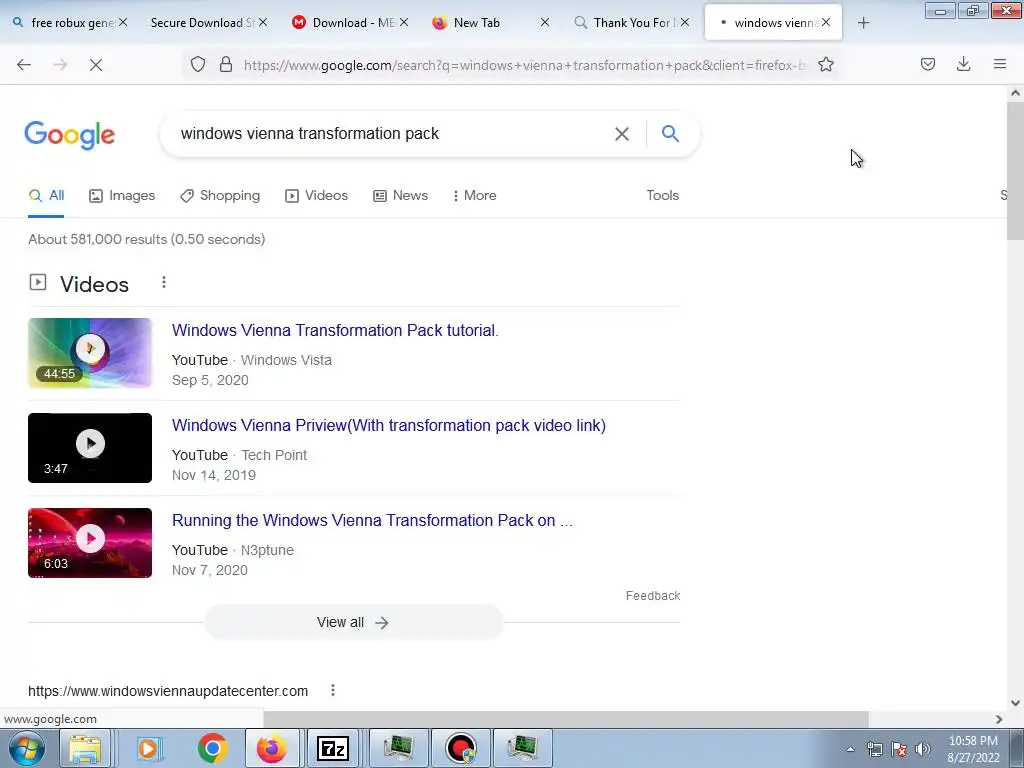Viewport: 1024px width, 768px height.
Task: Switch to the 'Secure Download' tab
Action: 203,23
